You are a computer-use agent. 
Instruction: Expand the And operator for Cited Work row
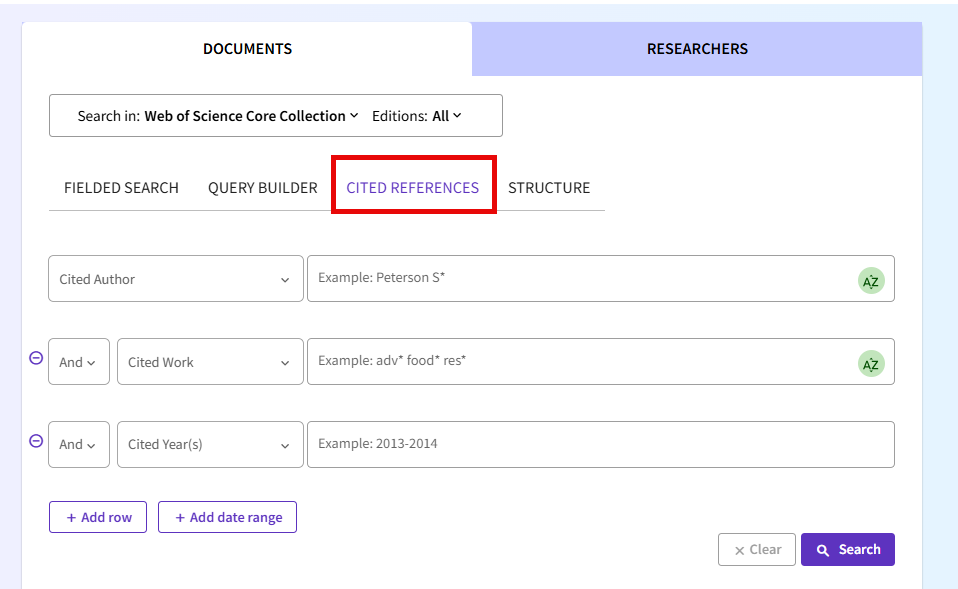[78, 362]
